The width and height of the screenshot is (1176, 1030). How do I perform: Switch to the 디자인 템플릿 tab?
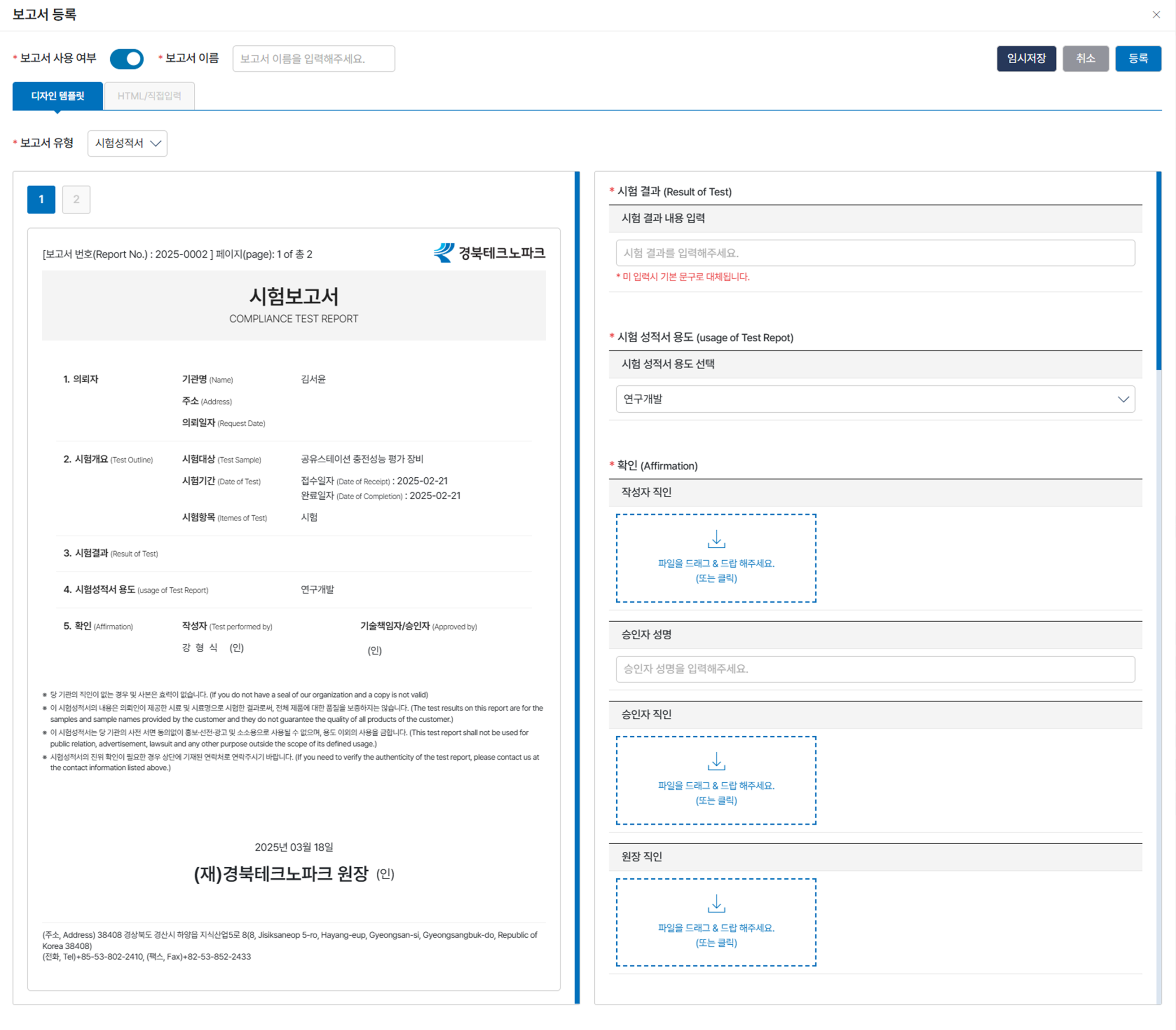click(x=57, y=96)
